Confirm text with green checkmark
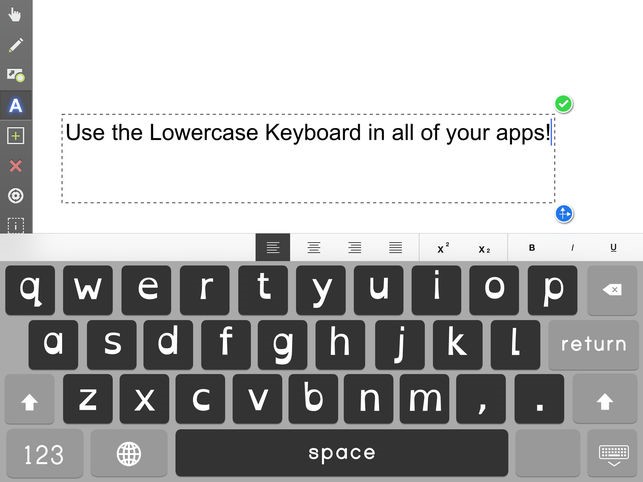Image resolution: width=643 pixels, height=482 pixels. click(x=563, y=104)
